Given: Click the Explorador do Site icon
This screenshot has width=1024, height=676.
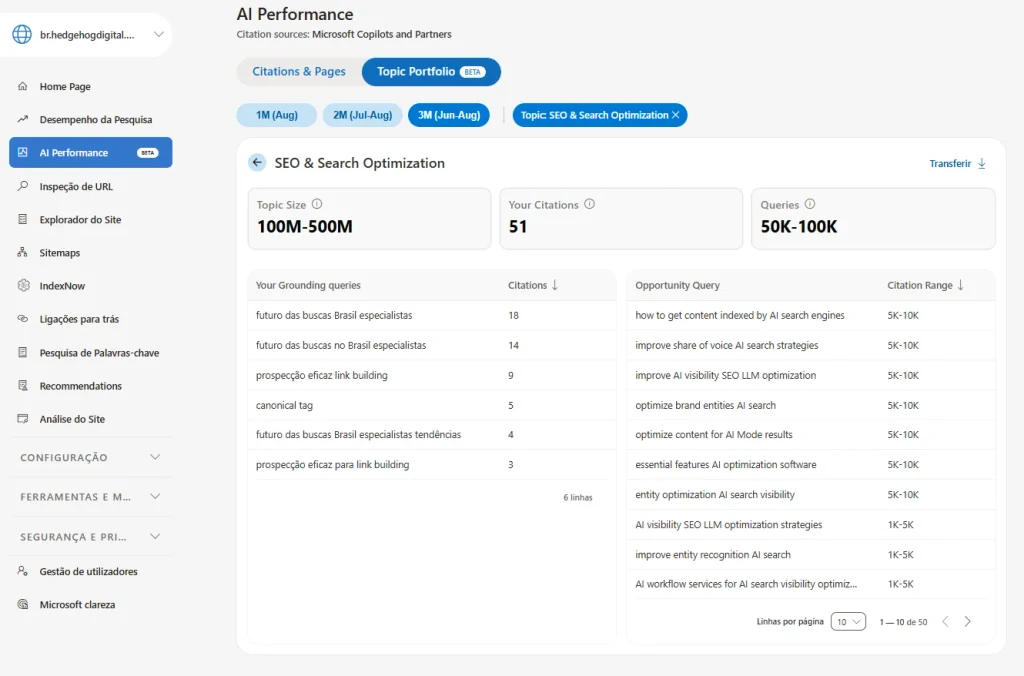Looking at the screenshot, I should [23, 219].
